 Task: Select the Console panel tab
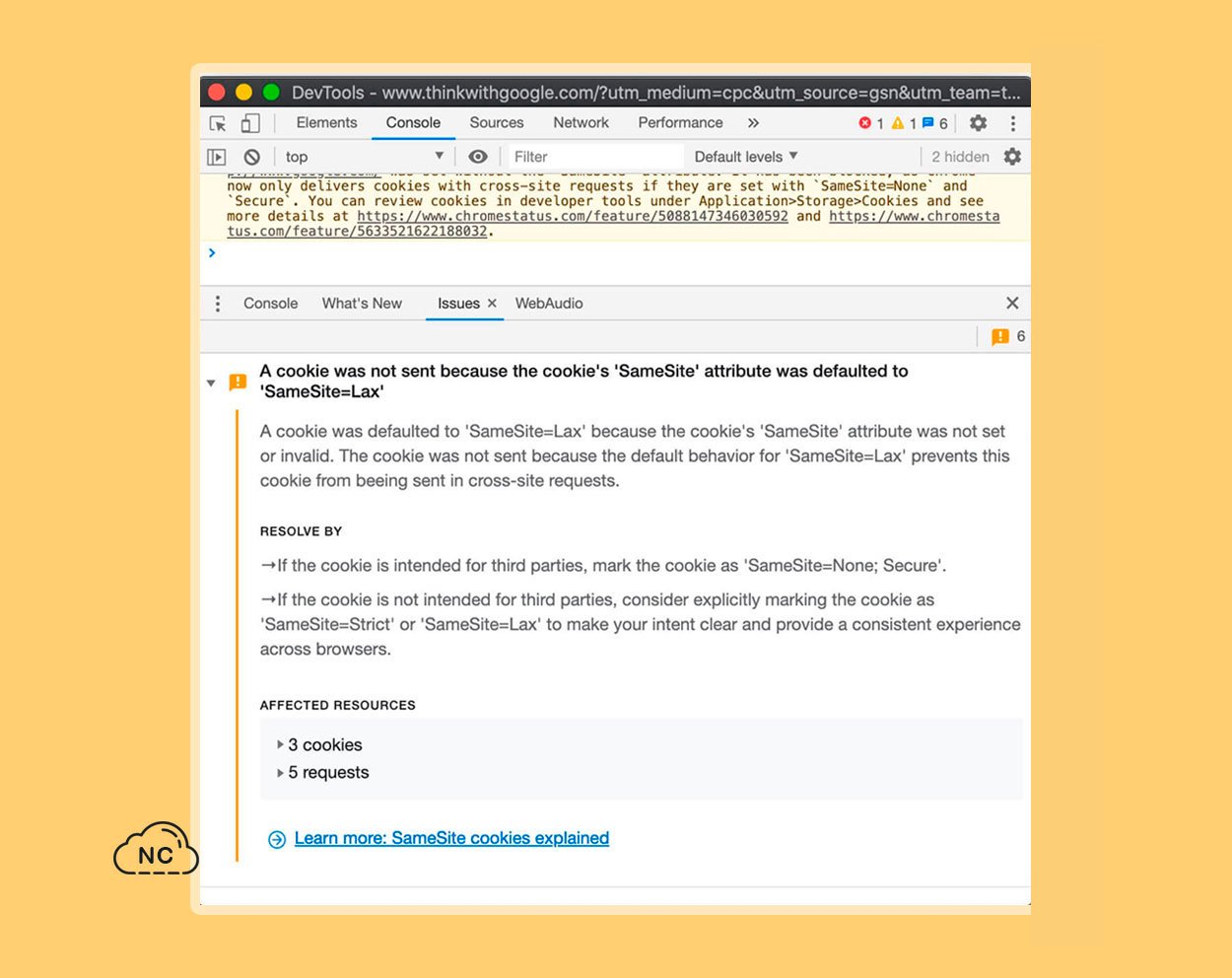tap(413, 122)
